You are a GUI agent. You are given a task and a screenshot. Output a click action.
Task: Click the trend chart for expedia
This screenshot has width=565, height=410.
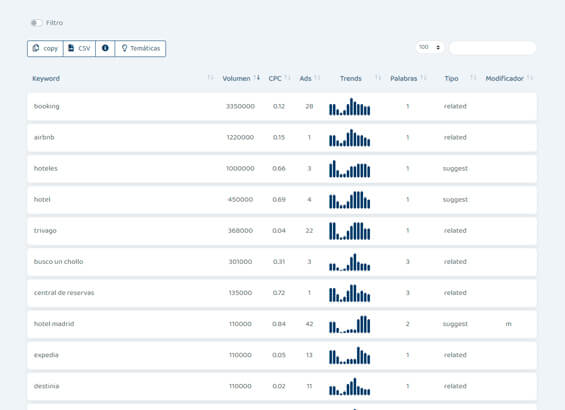pyautogui.click(x=350, y=355)
